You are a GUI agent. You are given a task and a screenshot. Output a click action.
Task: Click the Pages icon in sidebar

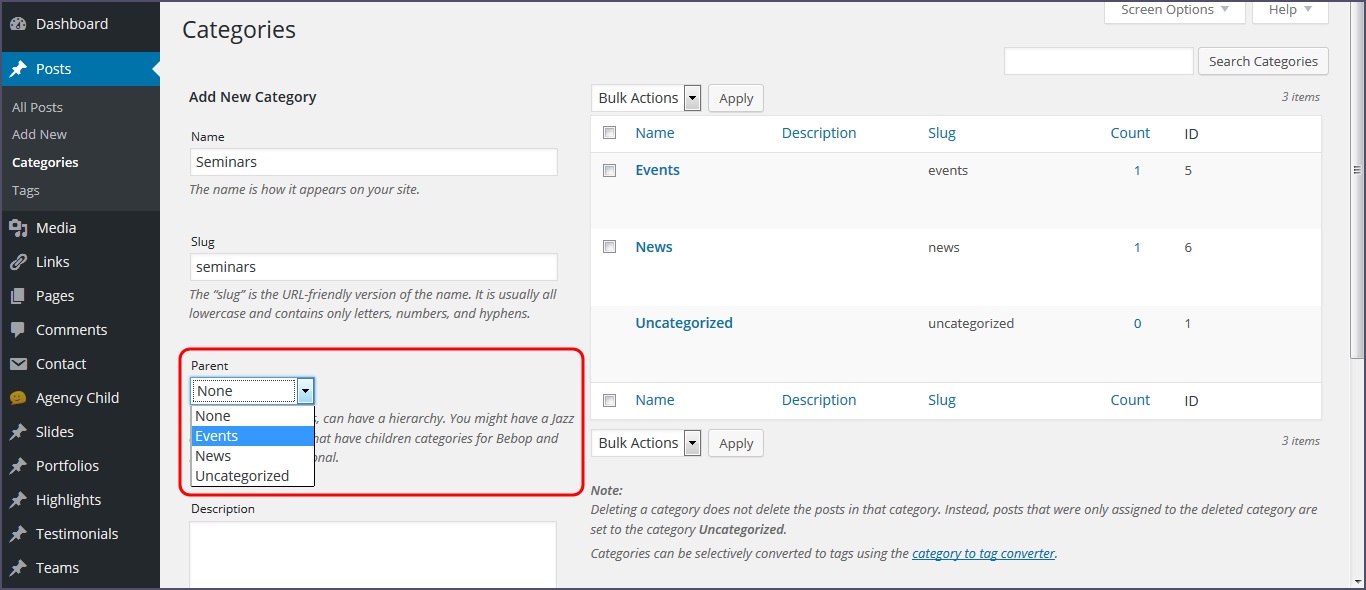tap(18, 296)
